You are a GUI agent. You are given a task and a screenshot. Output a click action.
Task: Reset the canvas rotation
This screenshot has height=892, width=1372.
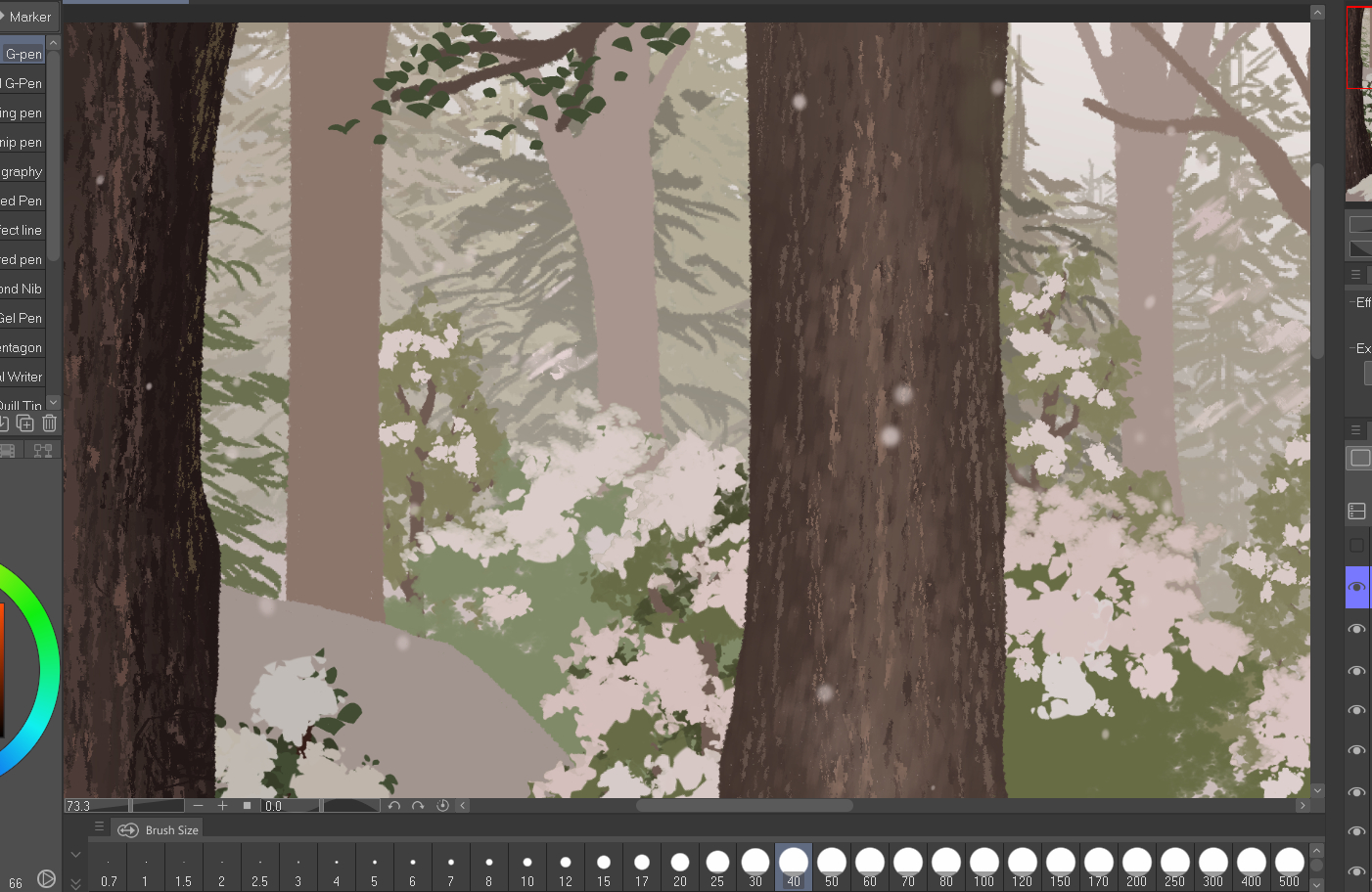tap(442, 806)
